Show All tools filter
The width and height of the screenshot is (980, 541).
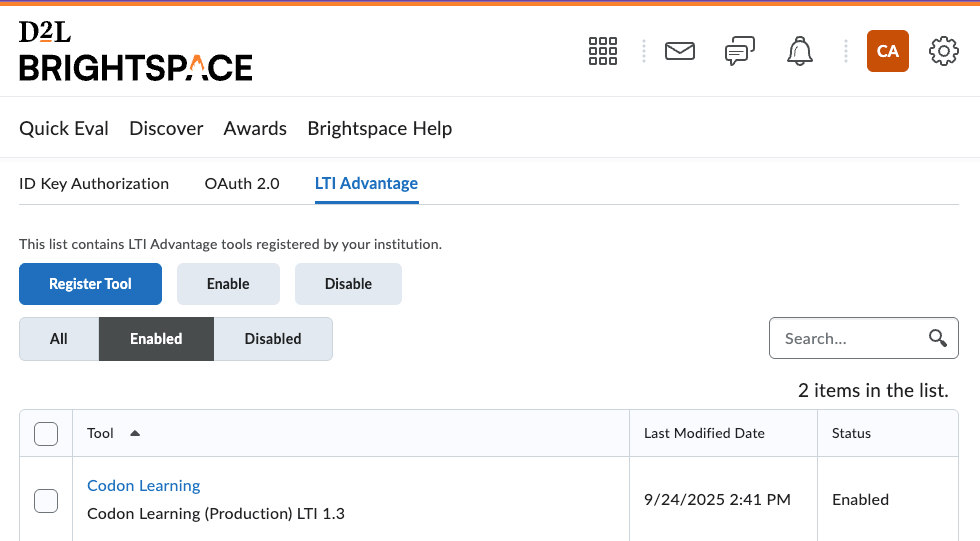tap(59, 339)
